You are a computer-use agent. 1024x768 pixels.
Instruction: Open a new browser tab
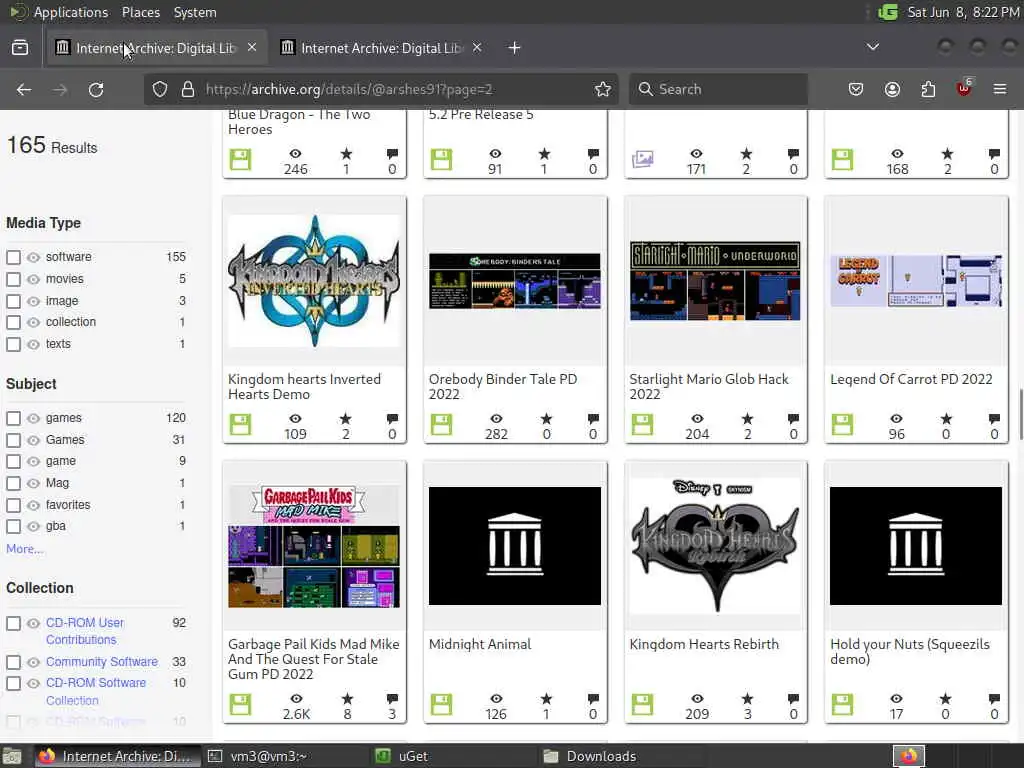pyautogui.click(x=515, y=48)
